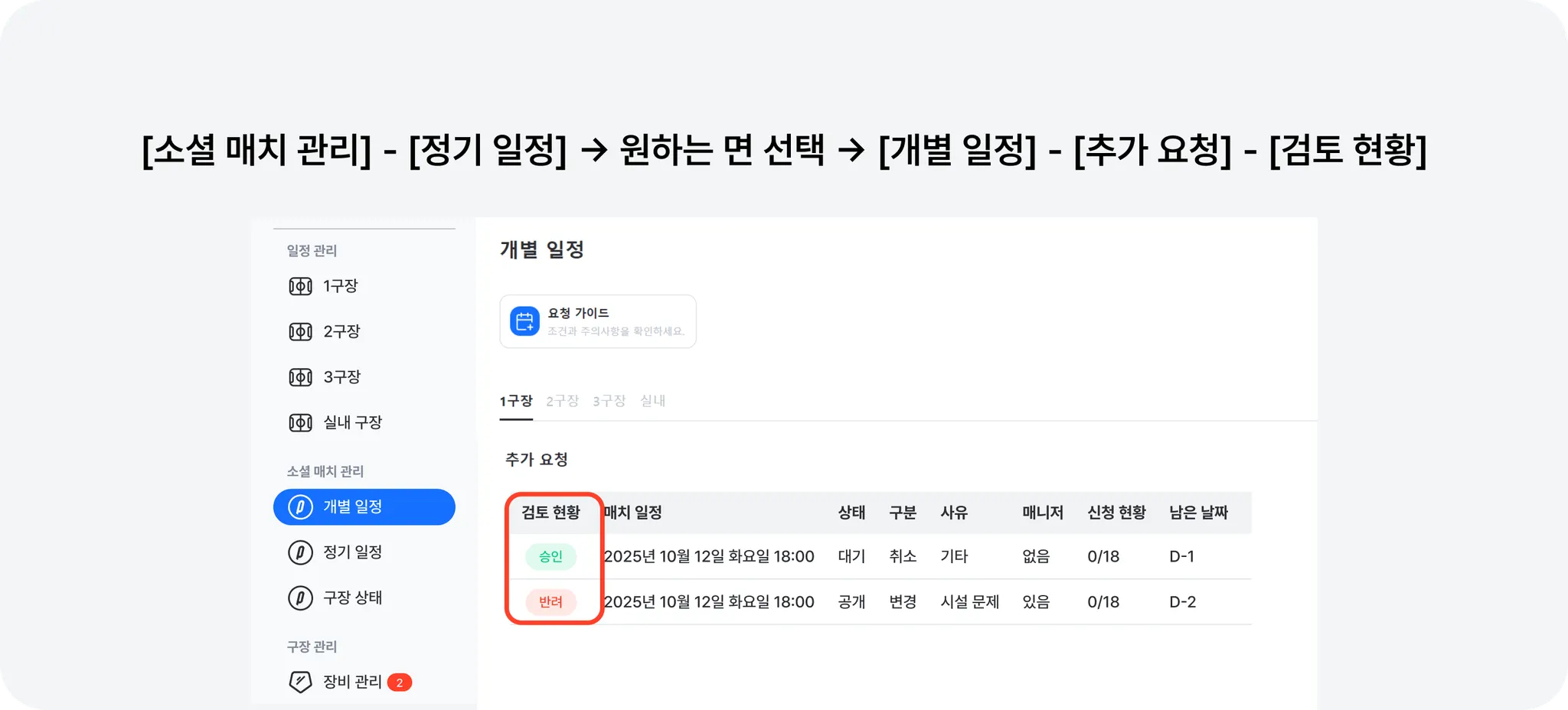This screenshot has width=1568, height=710.
Task: Switch to the 실내 tab
Action: pyautogui.click(x=652, y=401)
